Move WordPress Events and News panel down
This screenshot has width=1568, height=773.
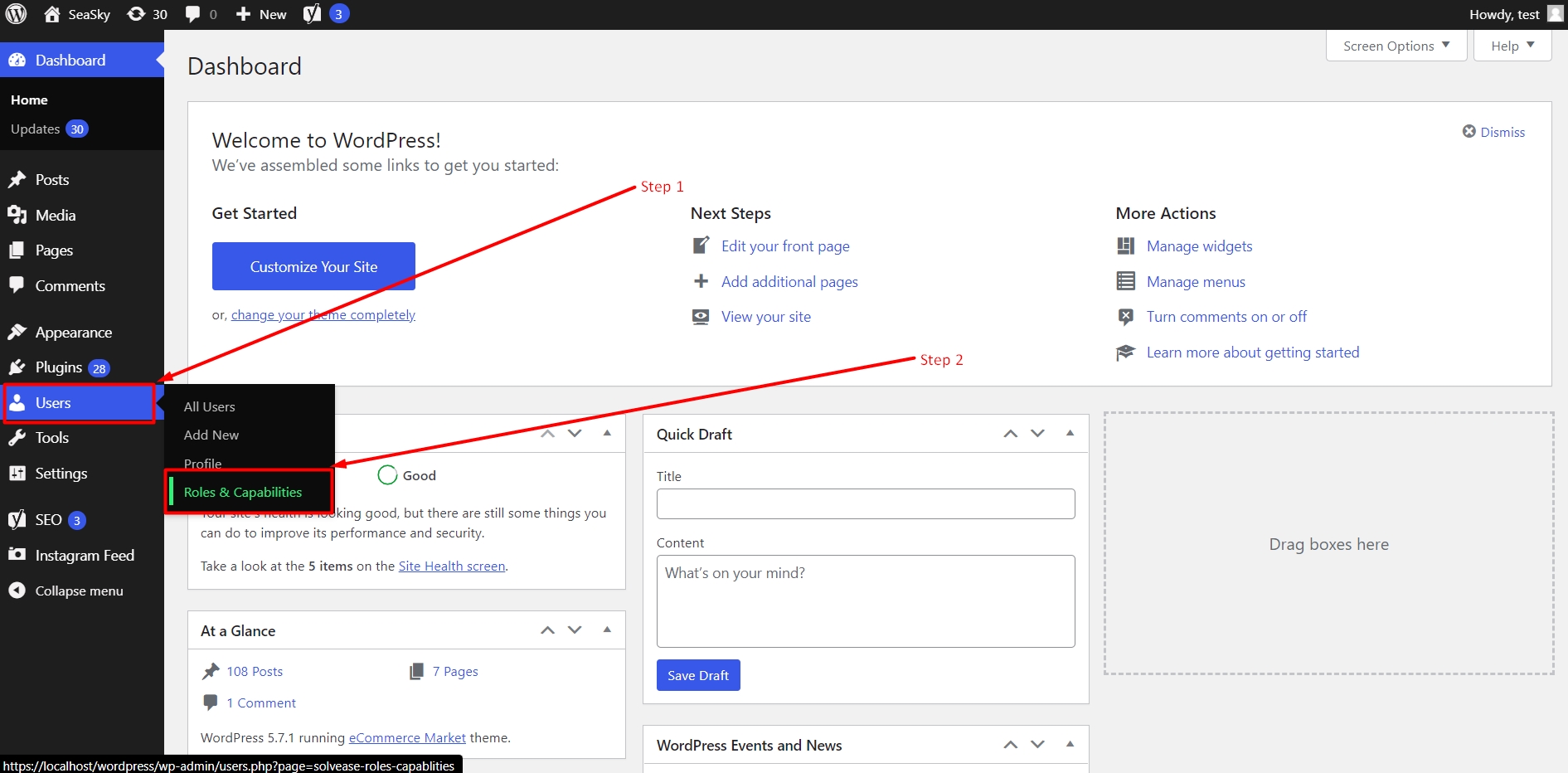1037,744
